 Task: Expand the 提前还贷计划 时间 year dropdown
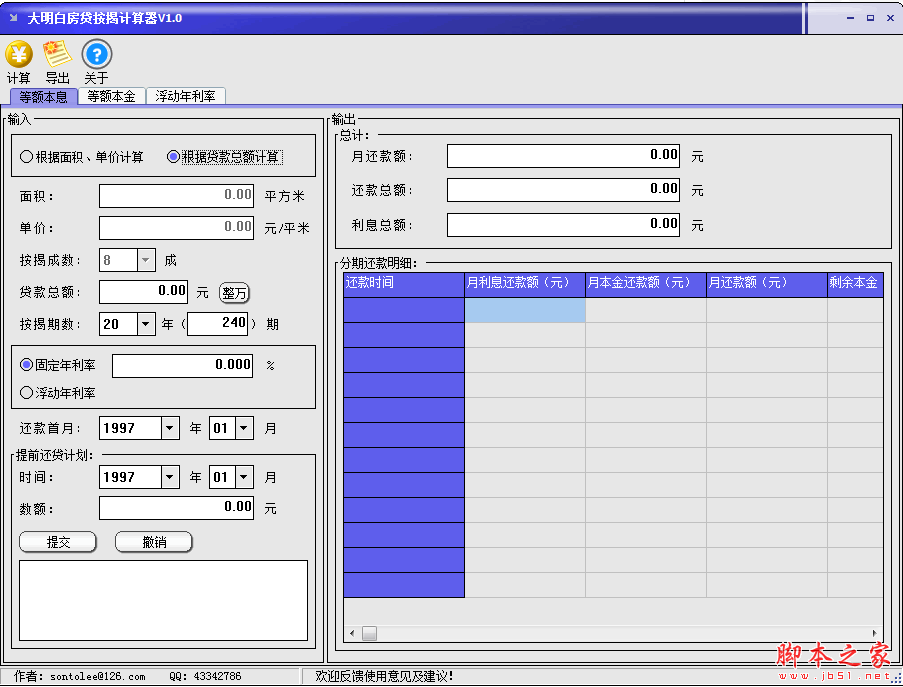(169, 477)
